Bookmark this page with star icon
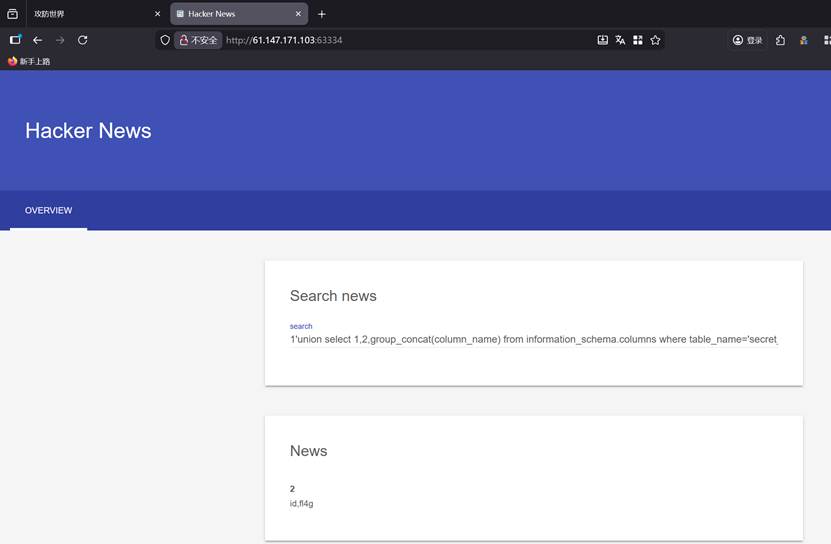The width and height of the screenshot is (831, 544). 656,40
